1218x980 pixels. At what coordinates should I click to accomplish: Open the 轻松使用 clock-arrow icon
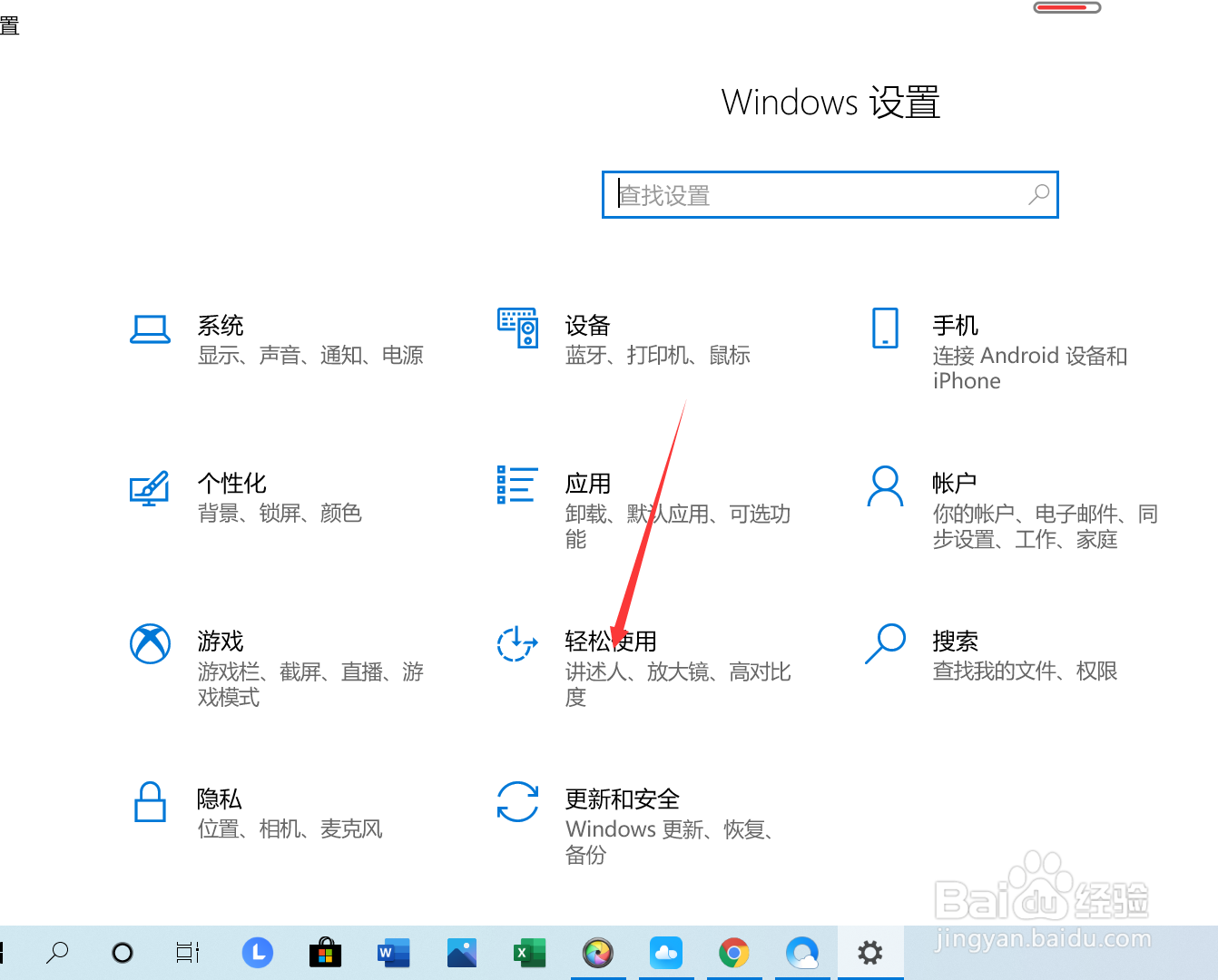click(517, 643)
